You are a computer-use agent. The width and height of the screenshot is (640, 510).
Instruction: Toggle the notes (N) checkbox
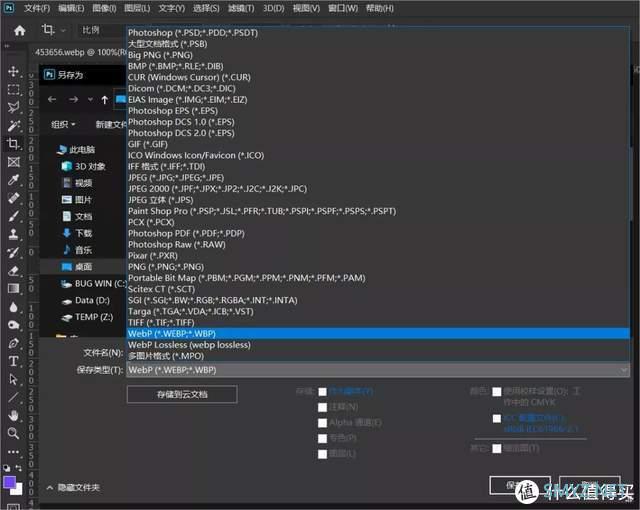322,407
